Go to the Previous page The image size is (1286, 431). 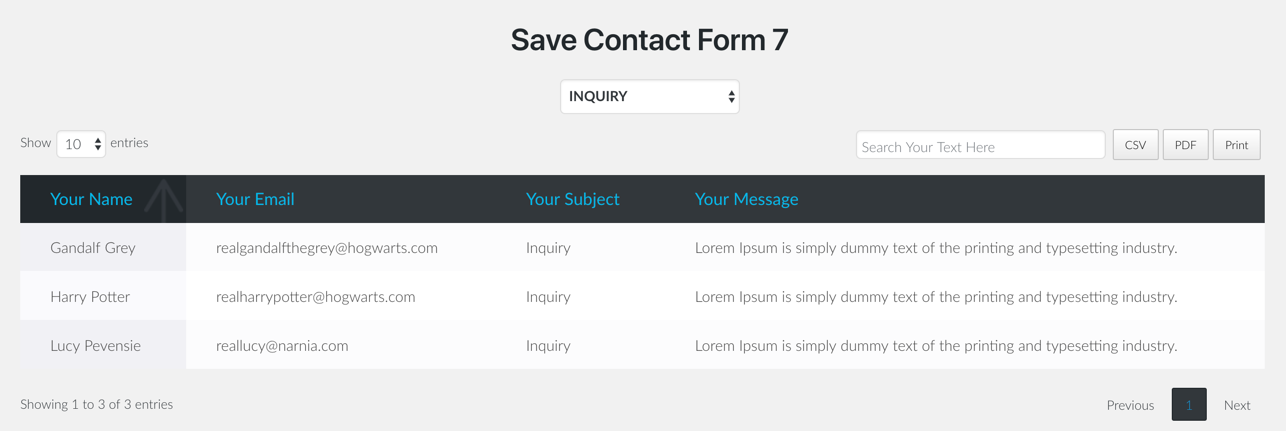coord(1130,405)
